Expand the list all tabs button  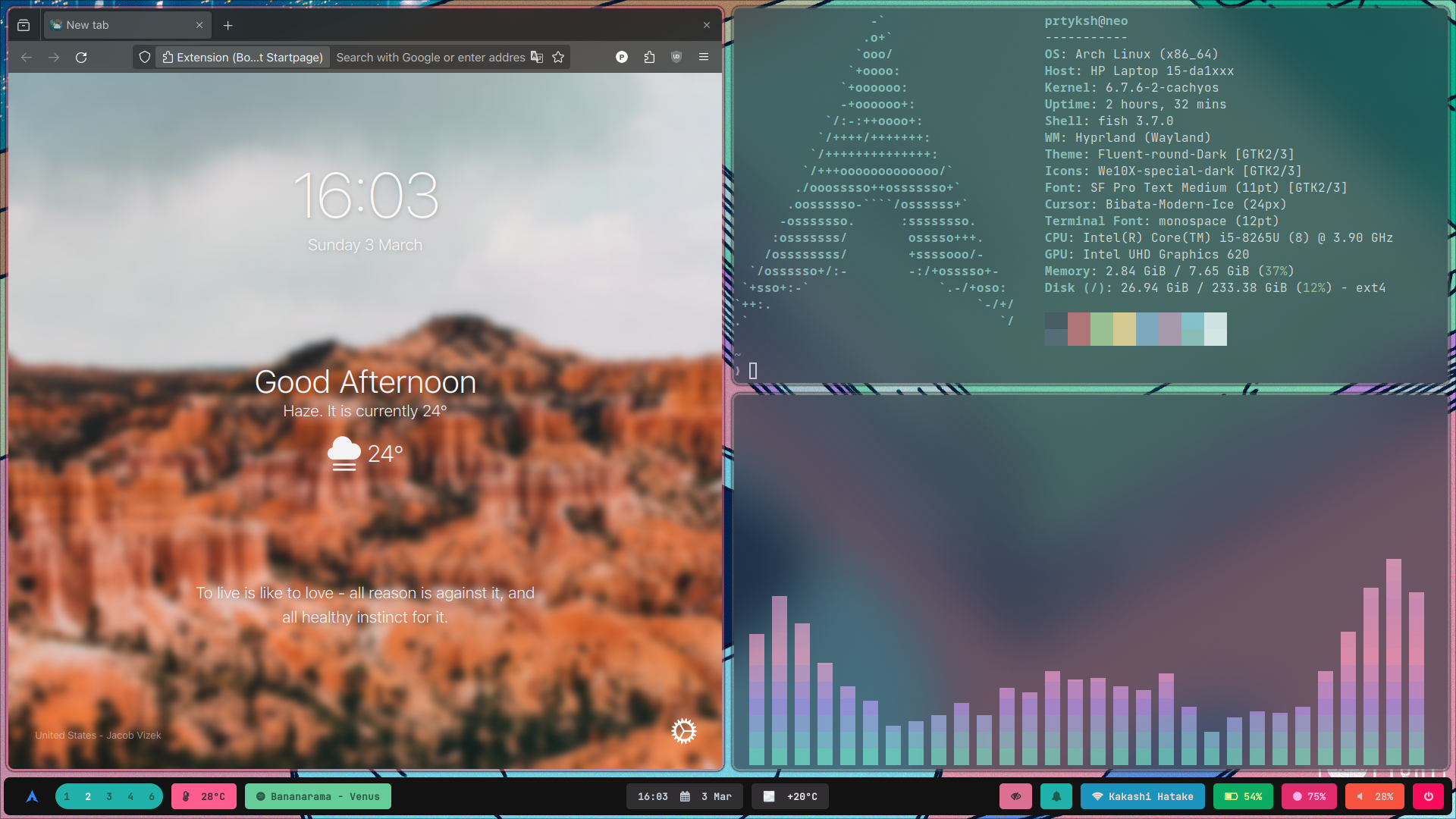click(24, 25)
